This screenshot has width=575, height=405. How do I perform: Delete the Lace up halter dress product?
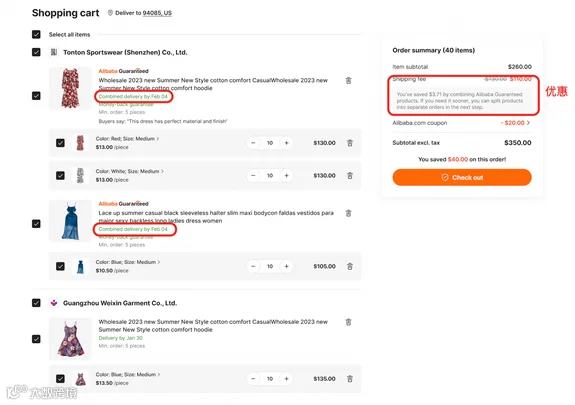click(x=348, y=213)
